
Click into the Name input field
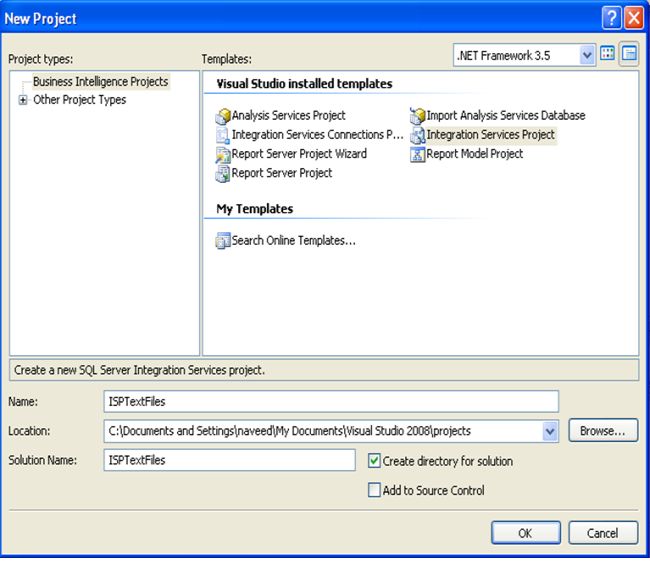[x=331, y=401]
